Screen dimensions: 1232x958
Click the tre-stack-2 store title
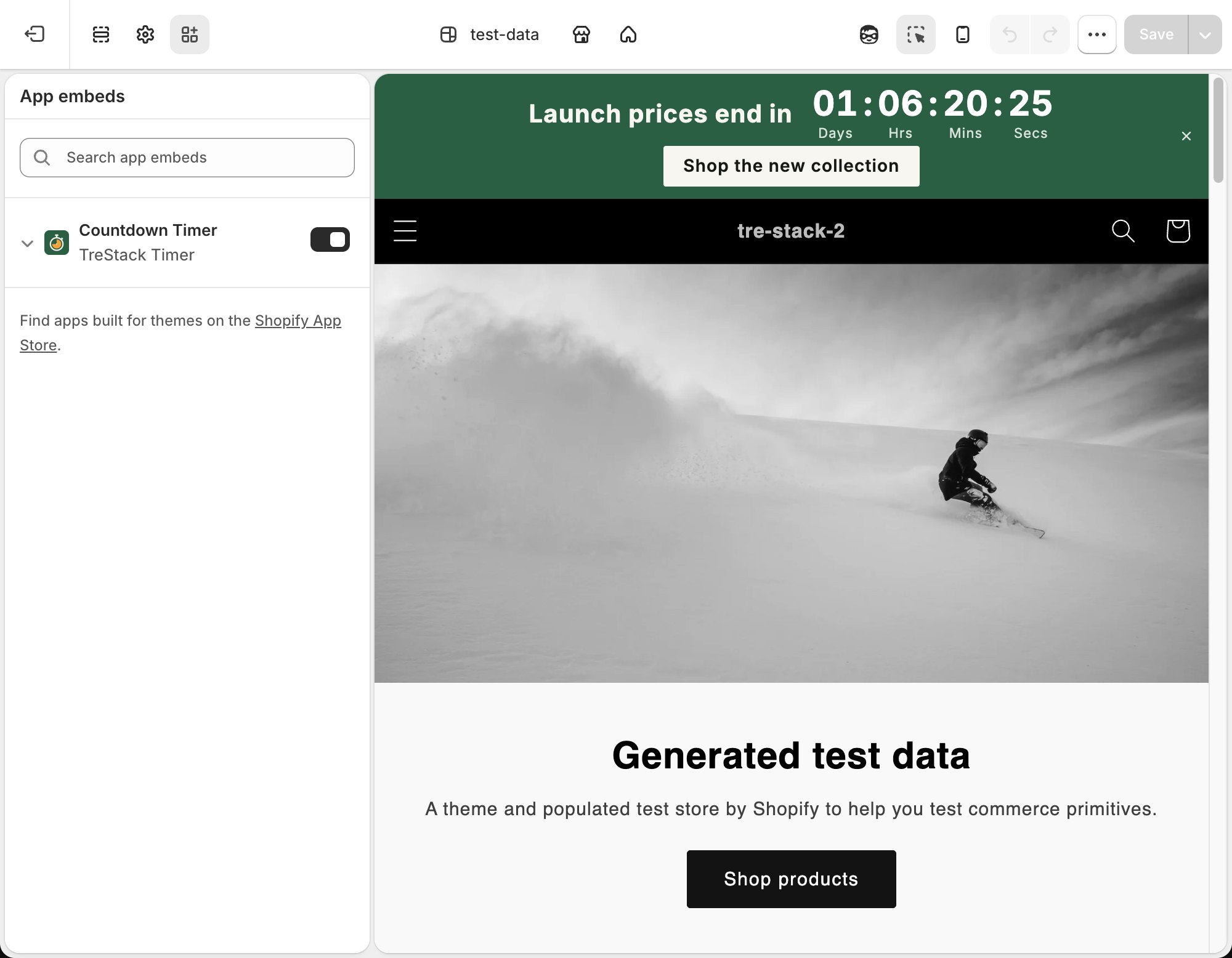[x=792, y=231]
